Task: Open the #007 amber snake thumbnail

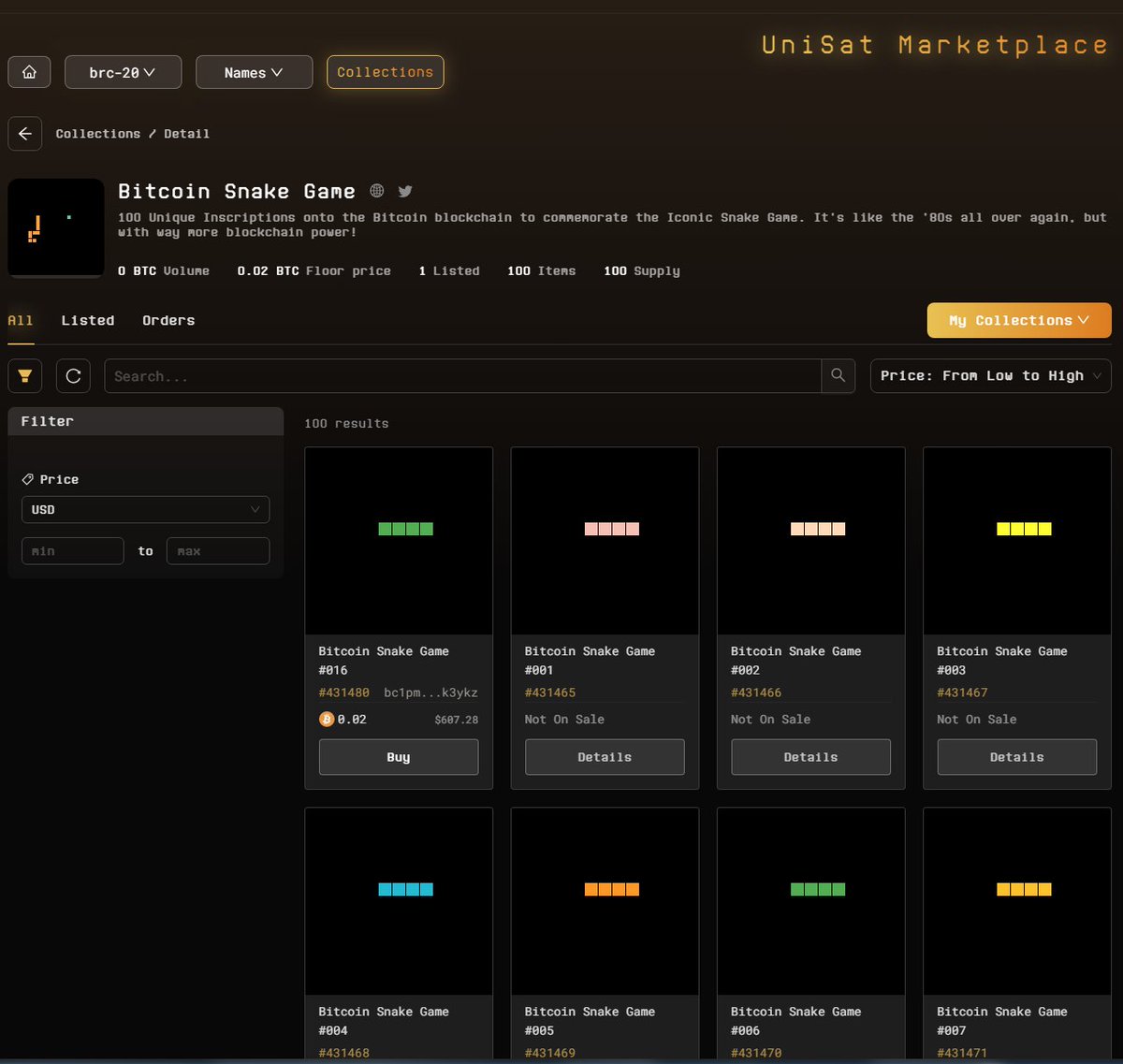Action: (1017, 901)
